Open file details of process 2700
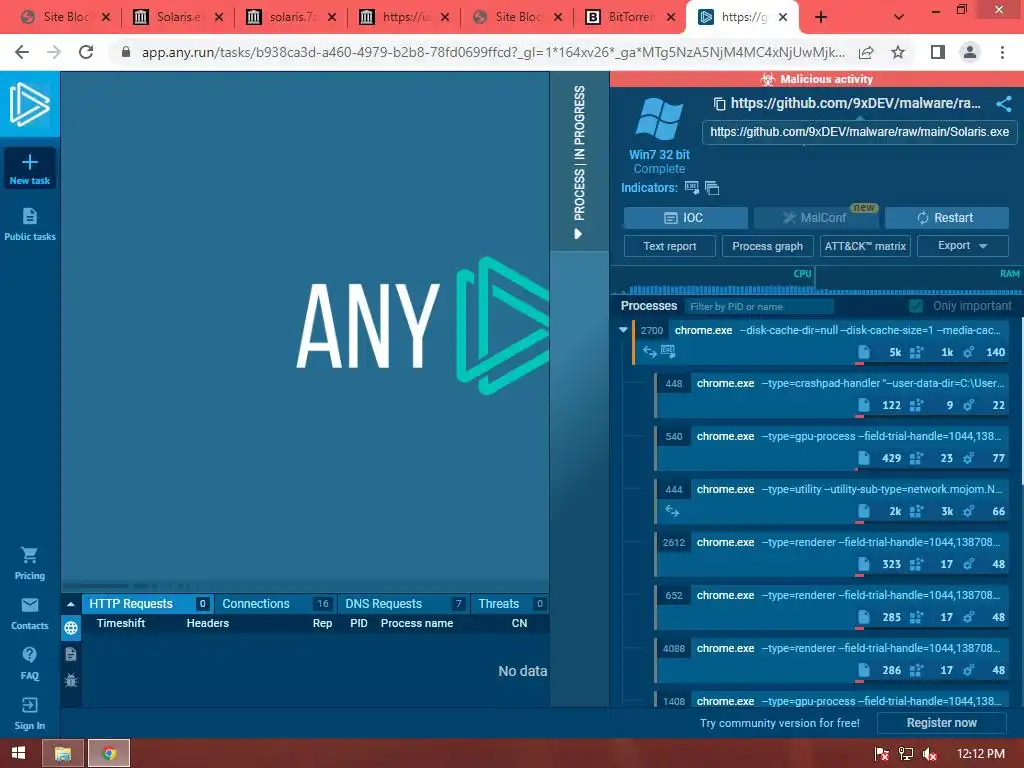The image size is (1024, 768). coord(863,352)
